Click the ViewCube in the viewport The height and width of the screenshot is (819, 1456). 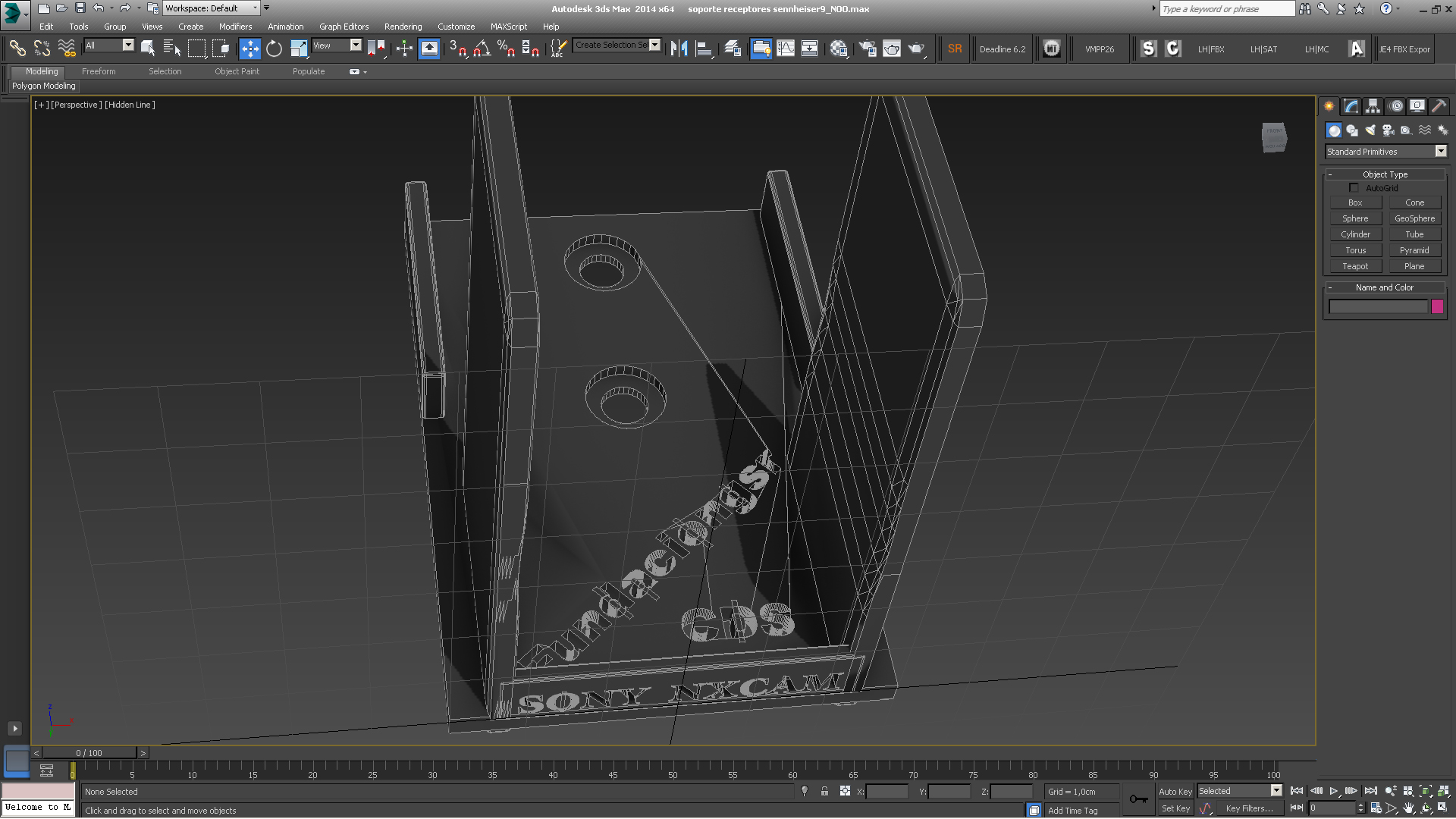click(x=1274, y=137)
